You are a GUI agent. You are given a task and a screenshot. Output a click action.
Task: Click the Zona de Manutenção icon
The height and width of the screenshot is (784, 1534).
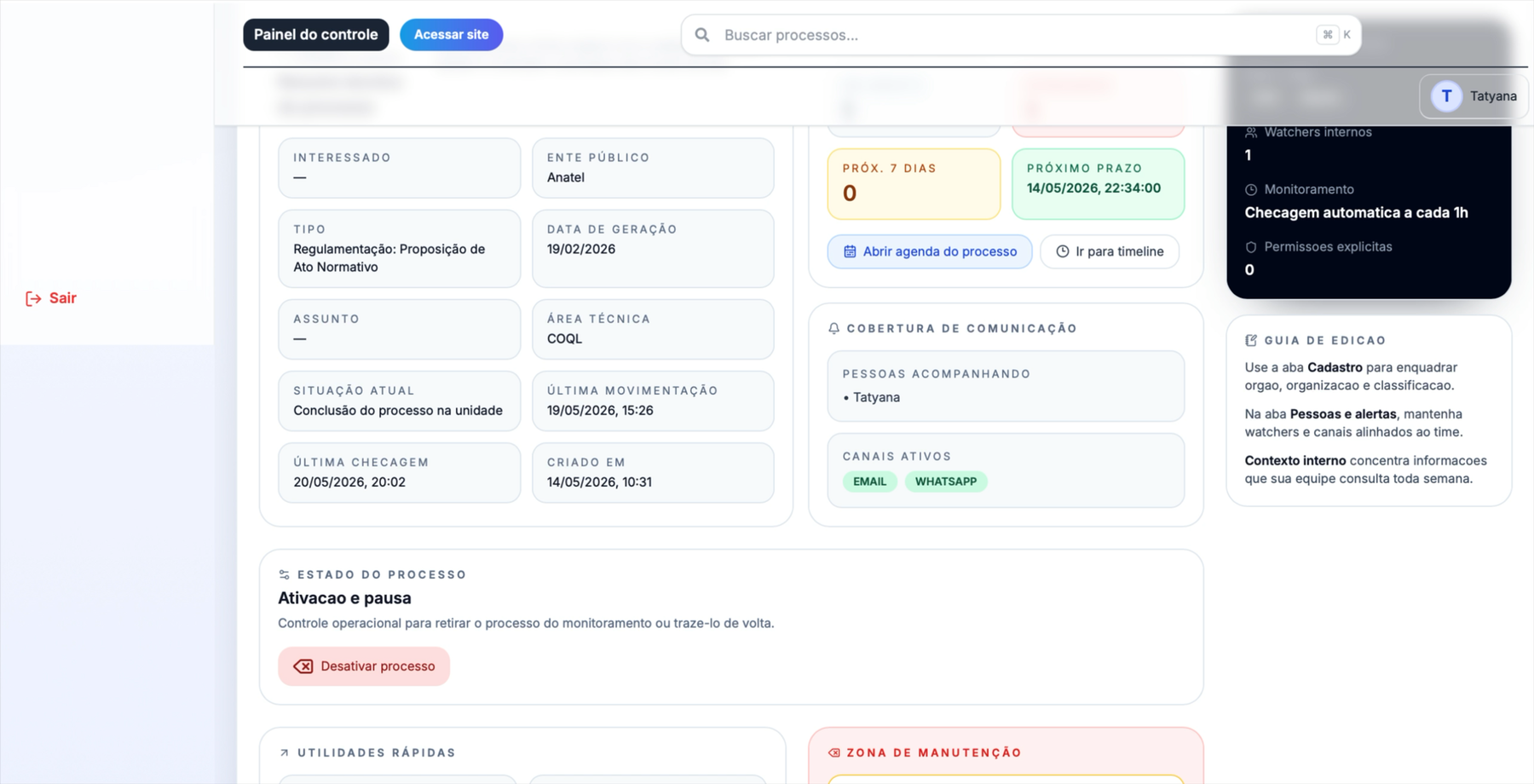[x=834, y=752]
